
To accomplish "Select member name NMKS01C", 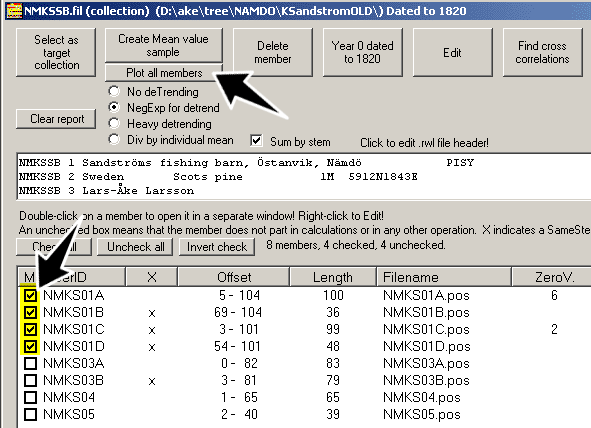I will tap(73, 329).
